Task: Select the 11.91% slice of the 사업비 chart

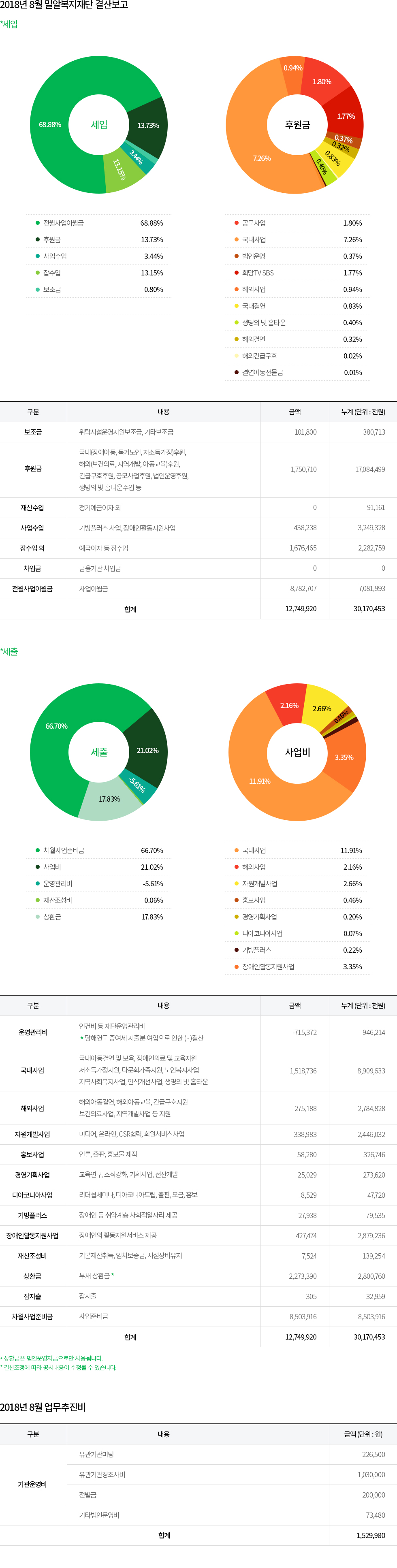Action: 259,781
